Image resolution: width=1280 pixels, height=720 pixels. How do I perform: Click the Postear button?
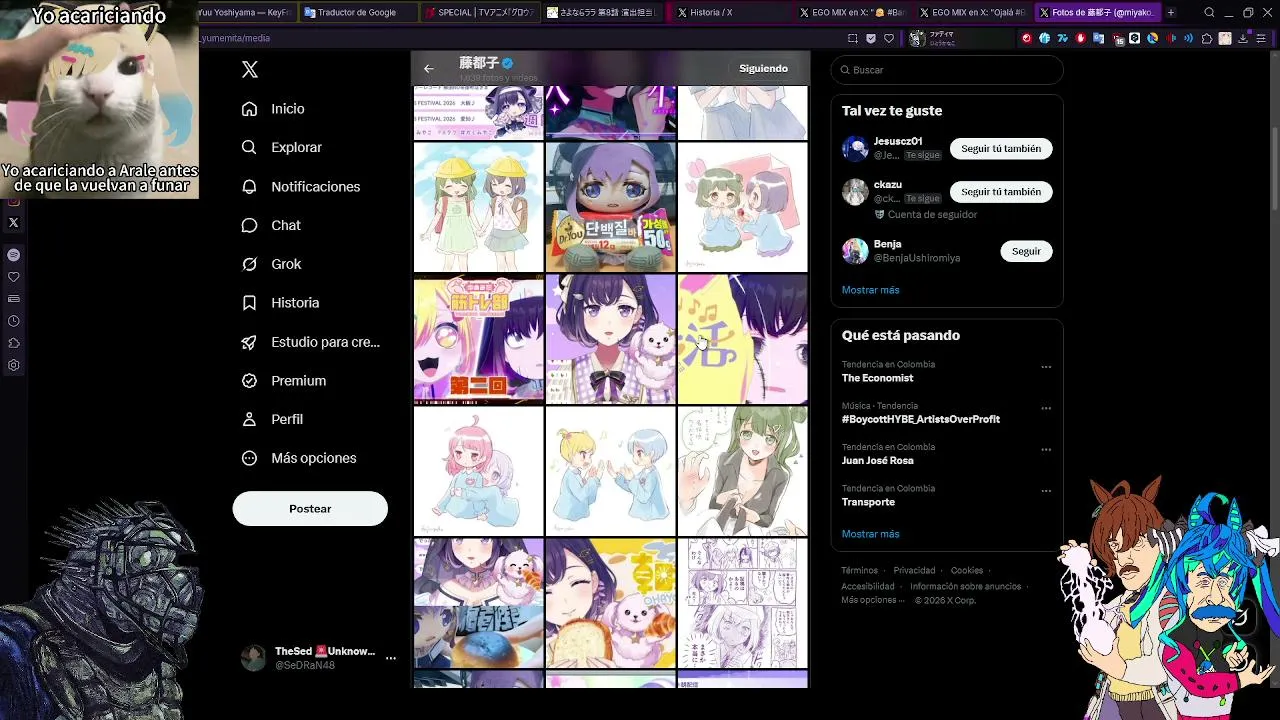coord(310,509)
